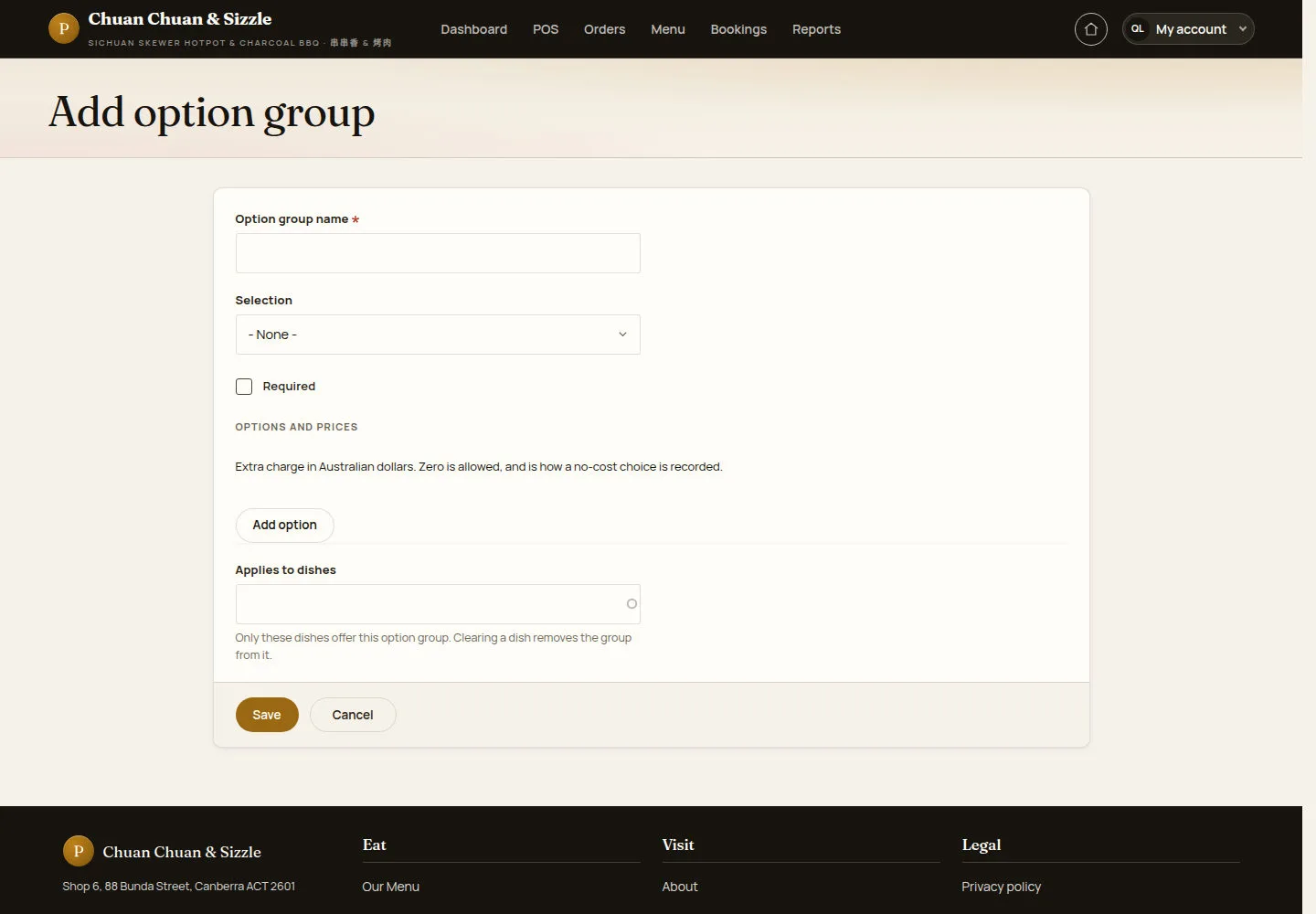
Task: Open the Selection dropdown
Action: coord(438,335)
